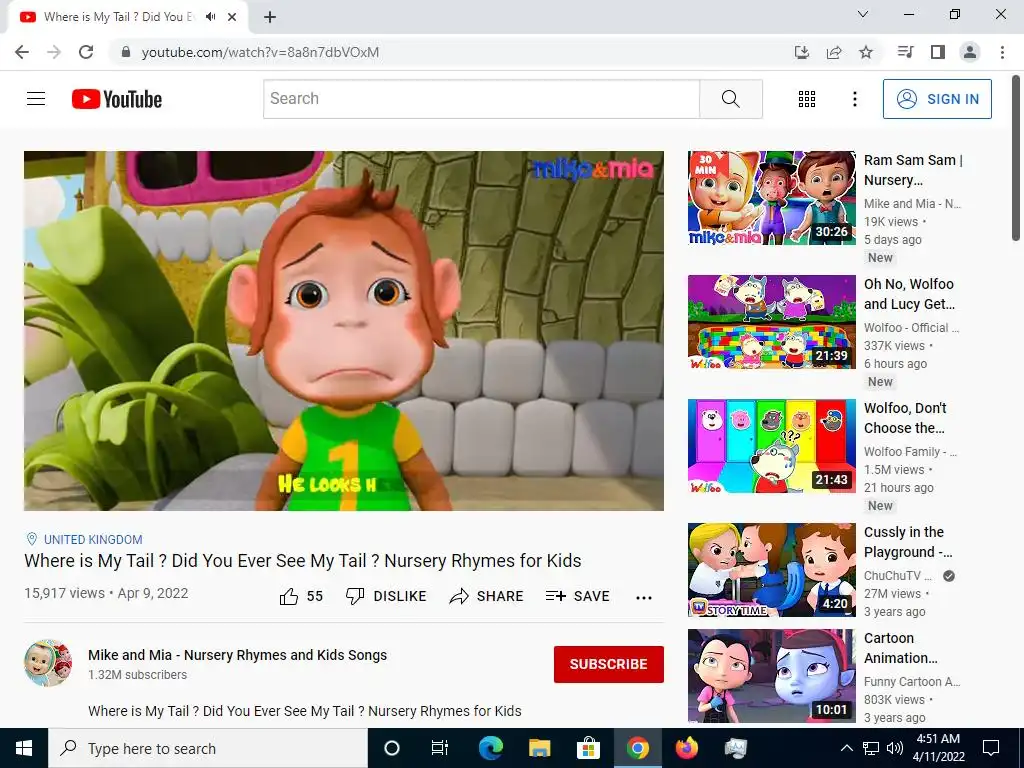This screenshot has width=1024, height=768.
Task: Open Oh No, Wolfoo and Lucy thumbnail
Action: coord(771,322)
